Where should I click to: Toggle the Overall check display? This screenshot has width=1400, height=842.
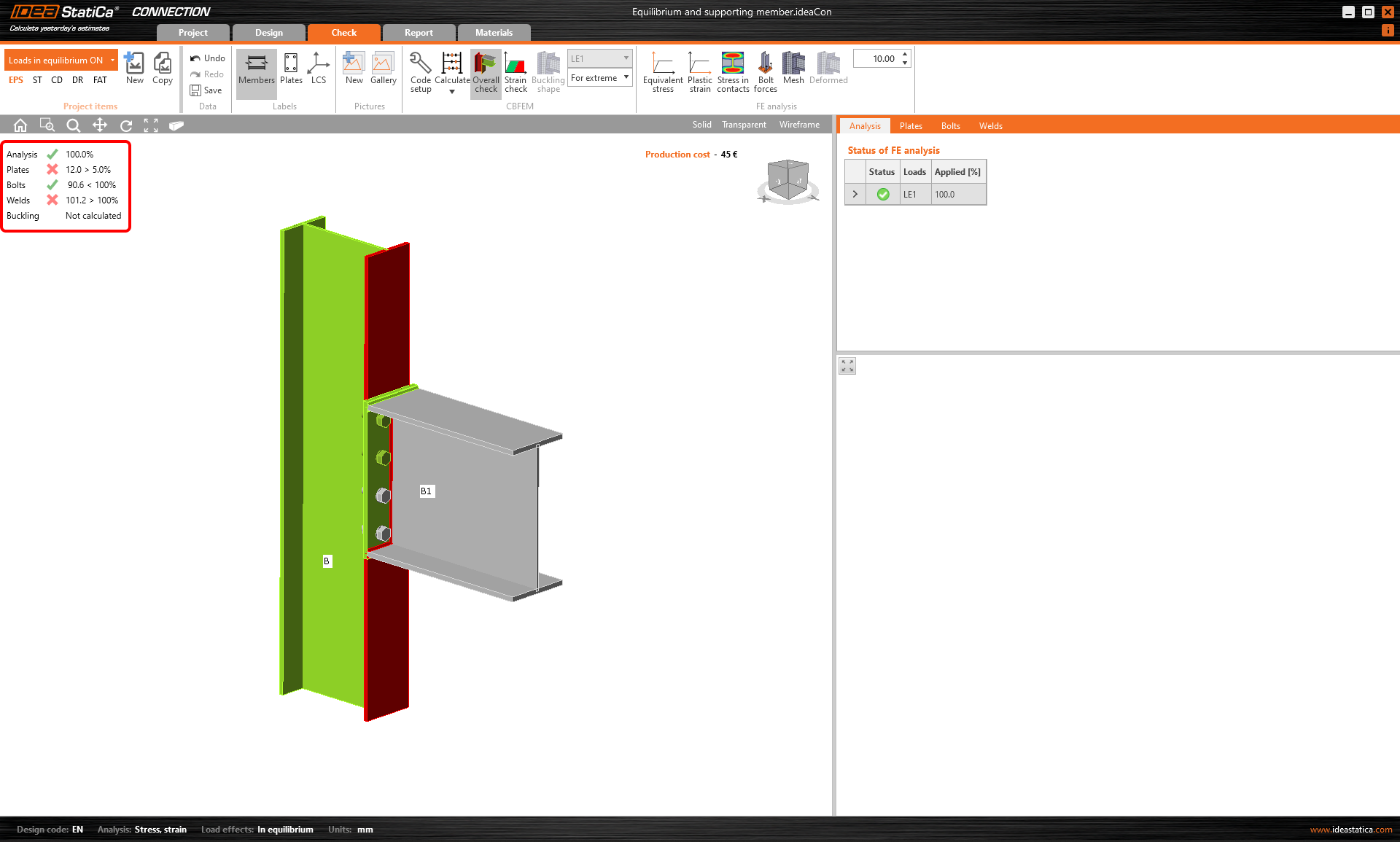[x=486, y=71]
